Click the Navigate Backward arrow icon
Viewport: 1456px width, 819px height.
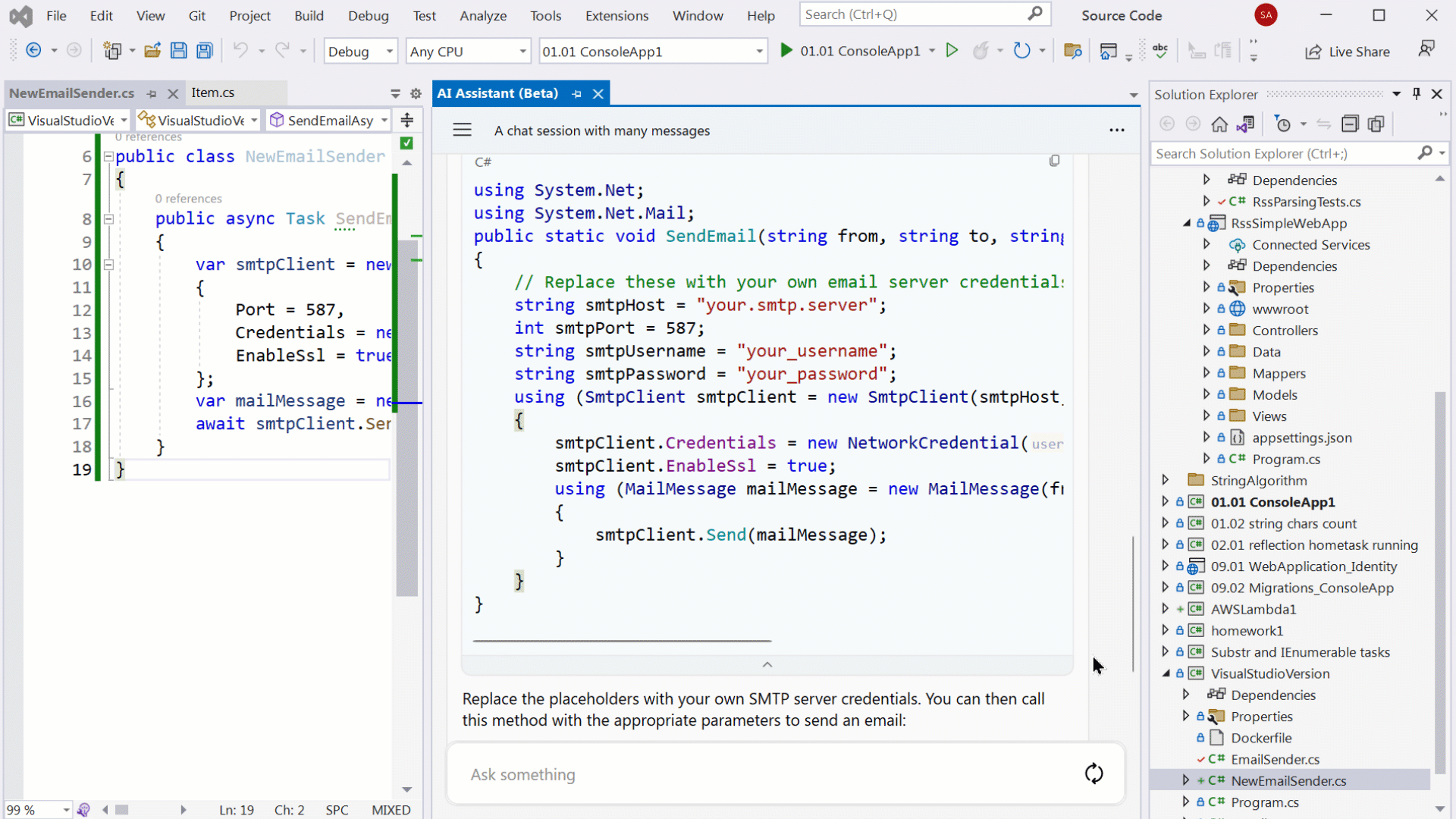pyautogui.click(x=33, y=50)
